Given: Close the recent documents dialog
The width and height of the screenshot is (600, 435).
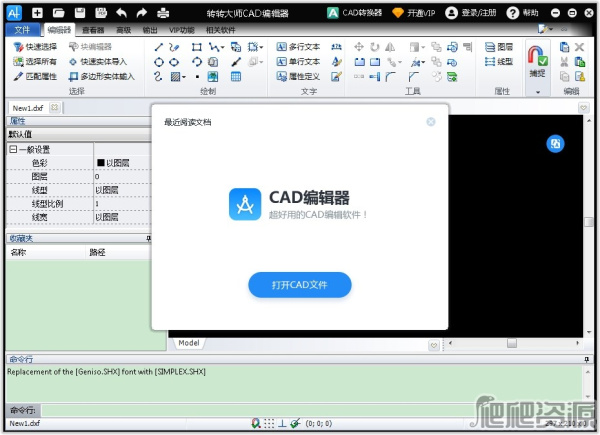Looking at the screenshot, I should point(431,122).
